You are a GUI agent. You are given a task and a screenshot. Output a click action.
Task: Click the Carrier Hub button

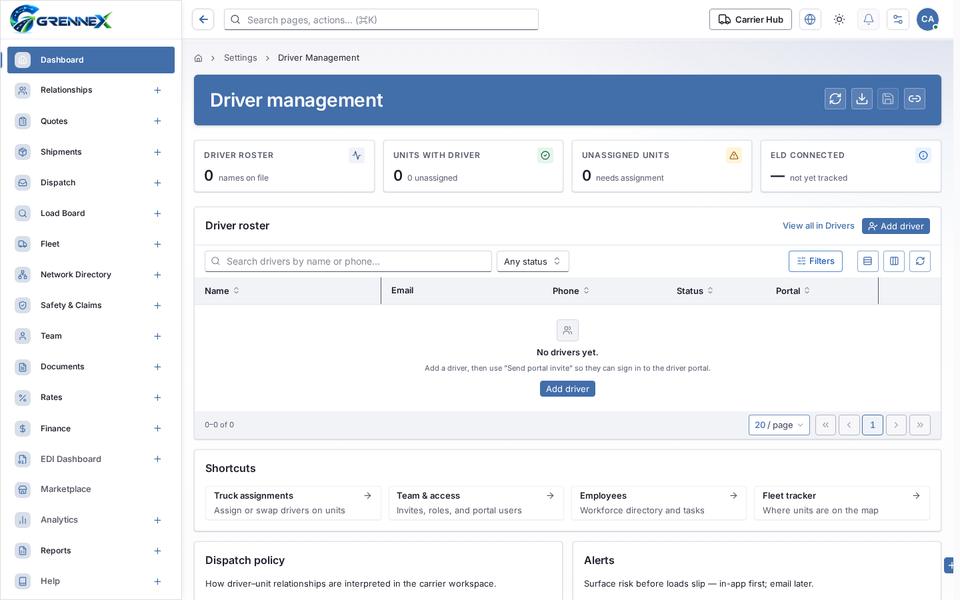(751, 20)
